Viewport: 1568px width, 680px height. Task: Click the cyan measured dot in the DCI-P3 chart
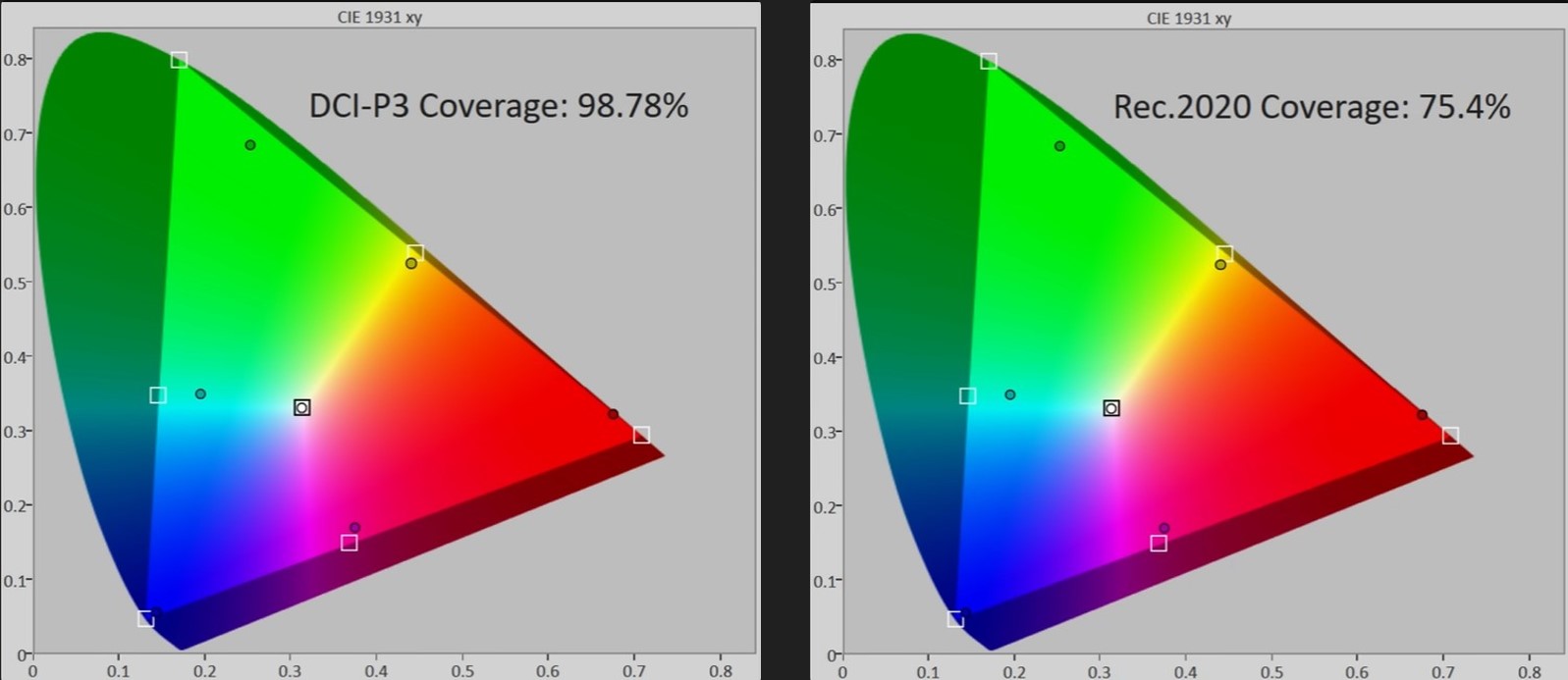click(200, 393)
